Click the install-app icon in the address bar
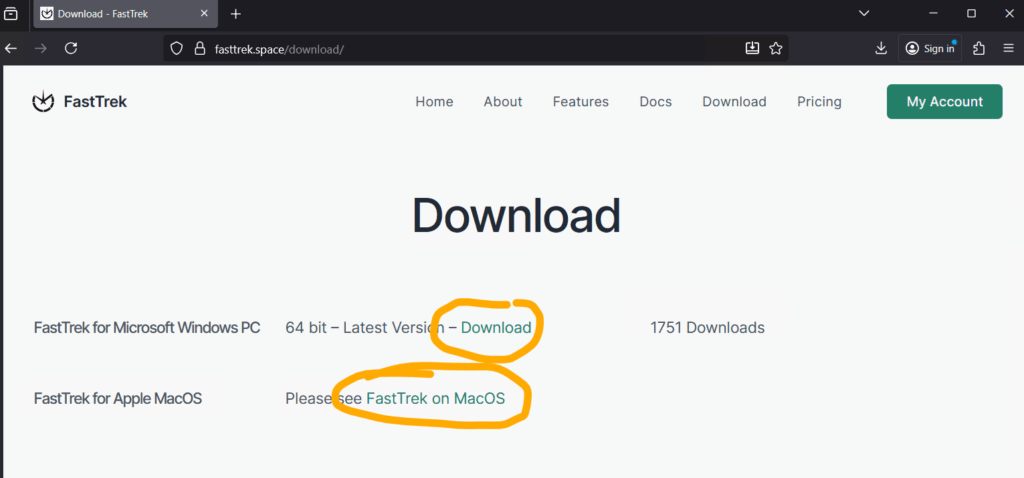The image size is (1024, 478). coord(753,48)
